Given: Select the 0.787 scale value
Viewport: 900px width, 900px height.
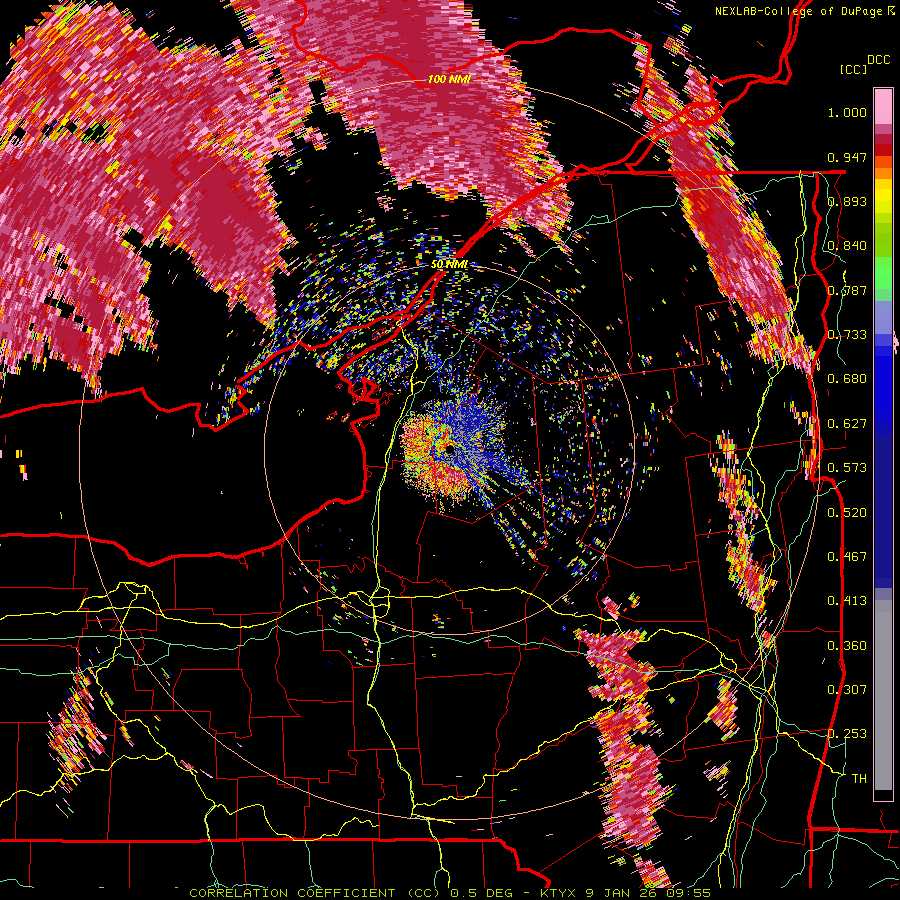Looking at the screenshot, I should click(x=847, y=290).
